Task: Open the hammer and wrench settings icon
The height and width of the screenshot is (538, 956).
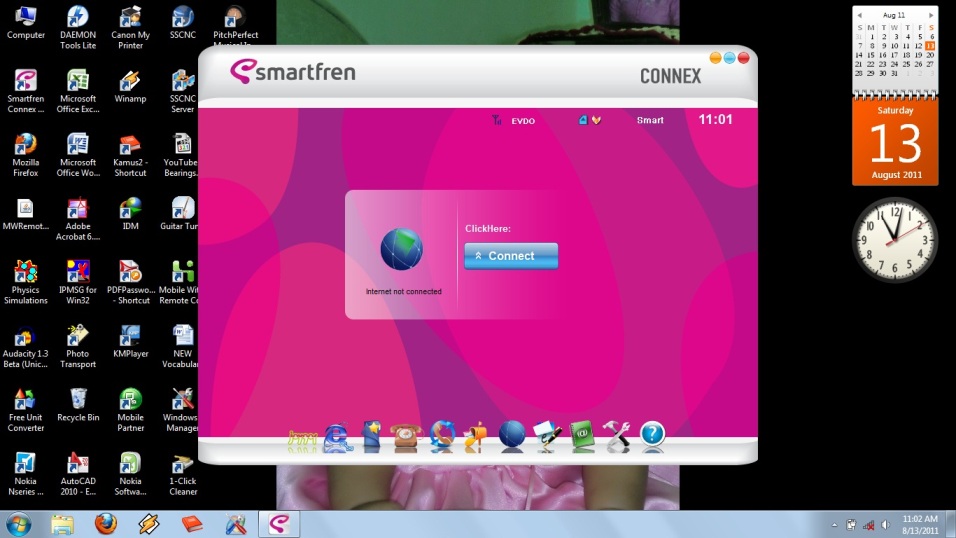Action: pos(616,436)
